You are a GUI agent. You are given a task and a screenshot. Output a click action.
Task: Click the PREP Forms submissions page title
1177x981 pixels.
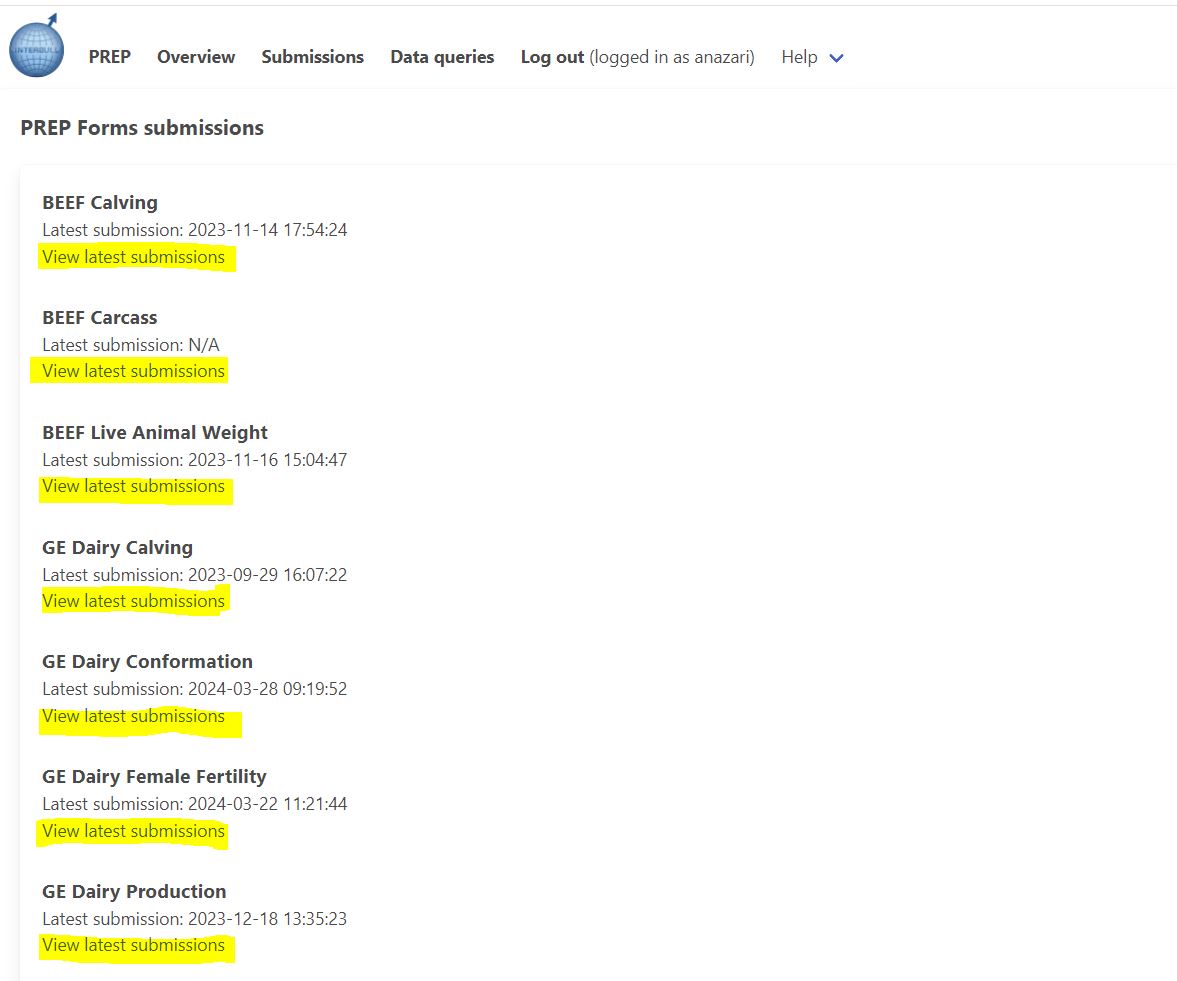(142, 128)
